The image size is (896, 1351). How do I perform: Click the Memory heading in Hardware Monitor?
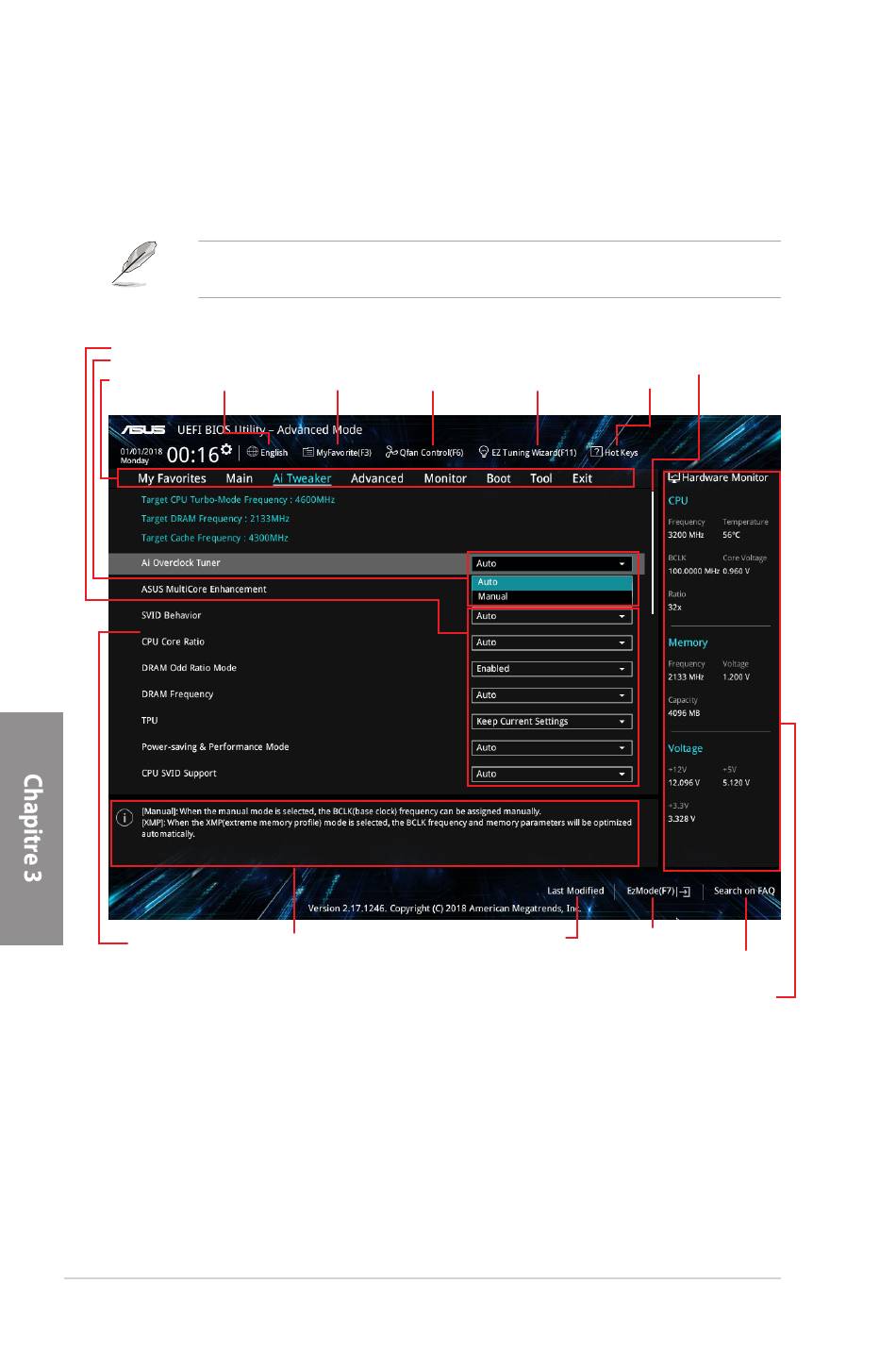tap(688, 642)
